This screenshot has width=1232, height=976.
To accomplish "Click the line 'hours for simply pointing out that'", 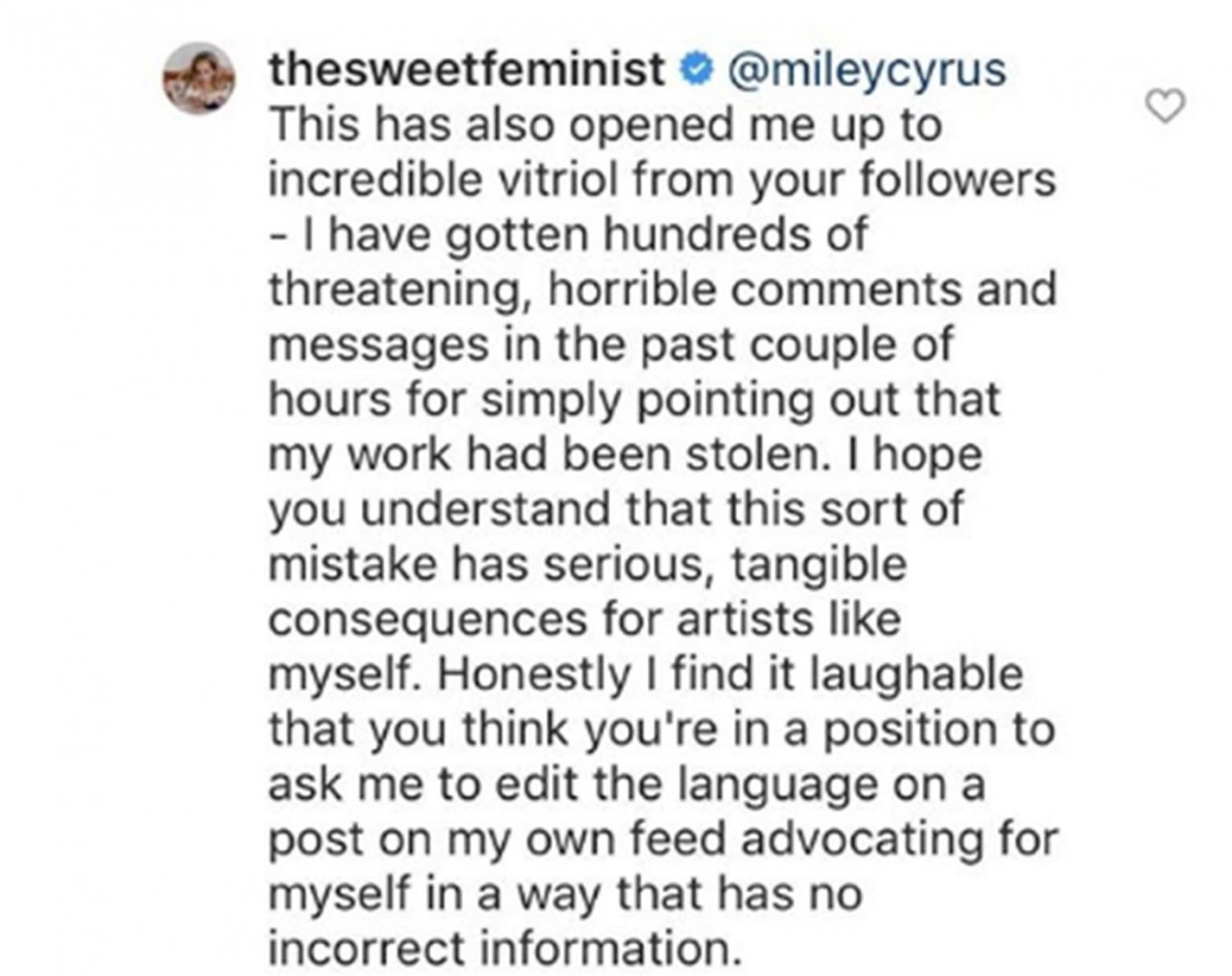I will 634,399.
